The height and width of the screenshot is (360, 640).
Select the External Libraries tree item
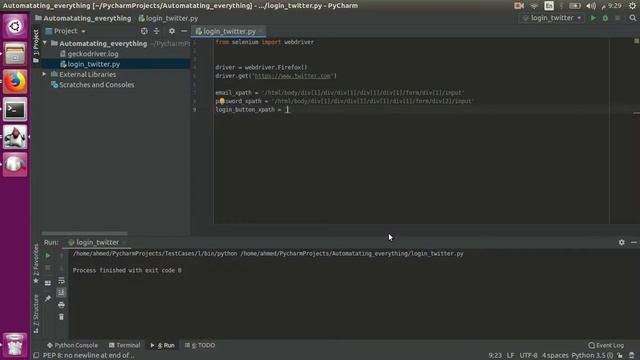(87, 74)
